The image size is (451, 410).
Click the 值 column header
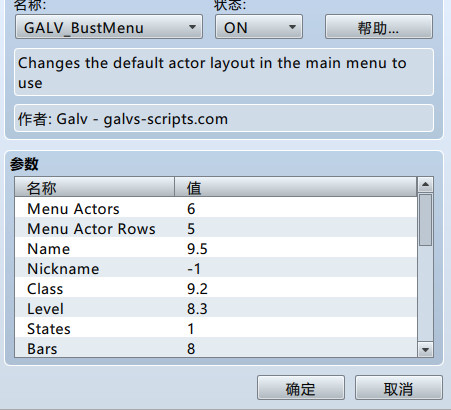[296, 187]
